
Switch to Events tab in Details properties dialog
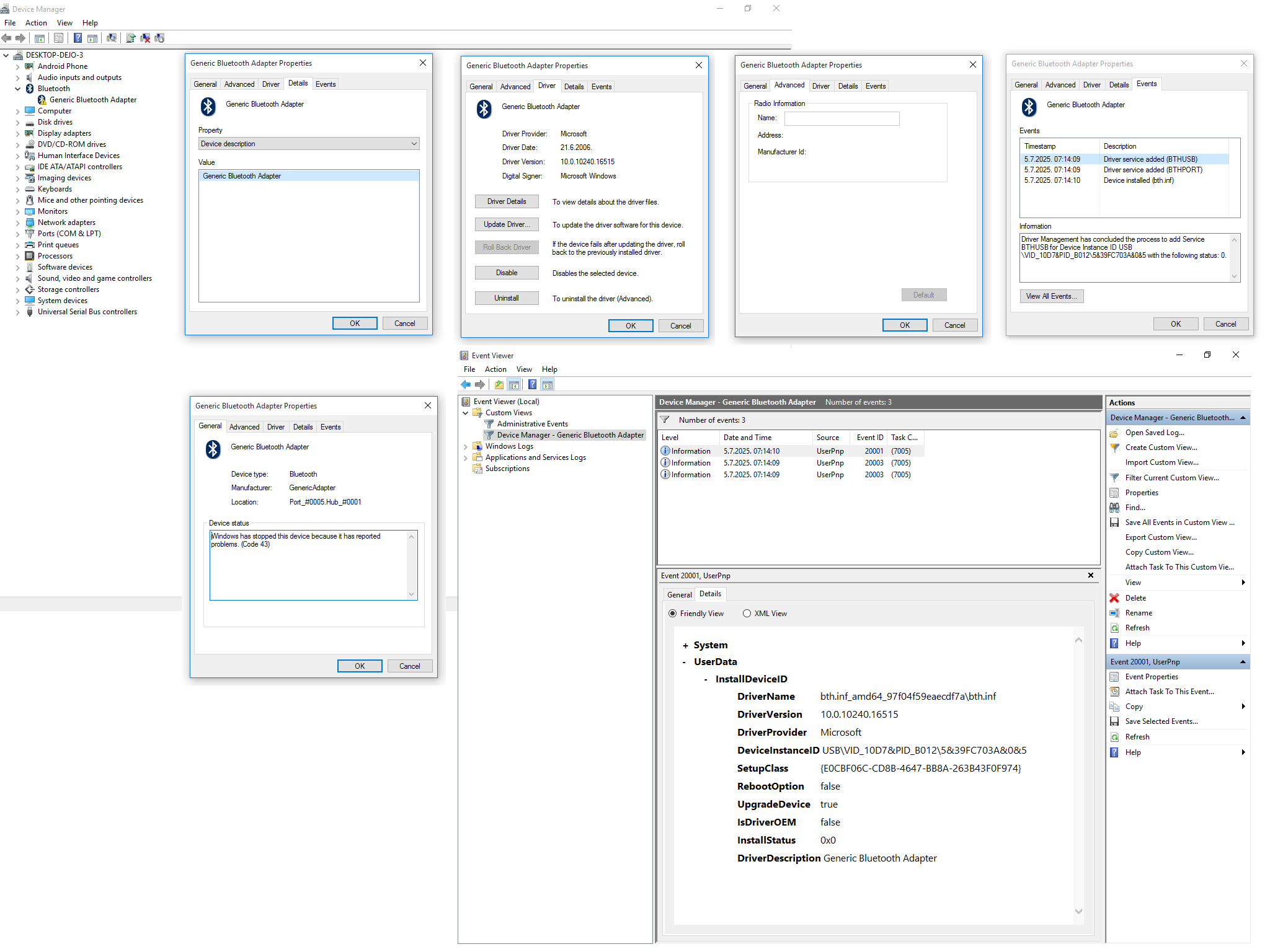(x=326, y=84)
